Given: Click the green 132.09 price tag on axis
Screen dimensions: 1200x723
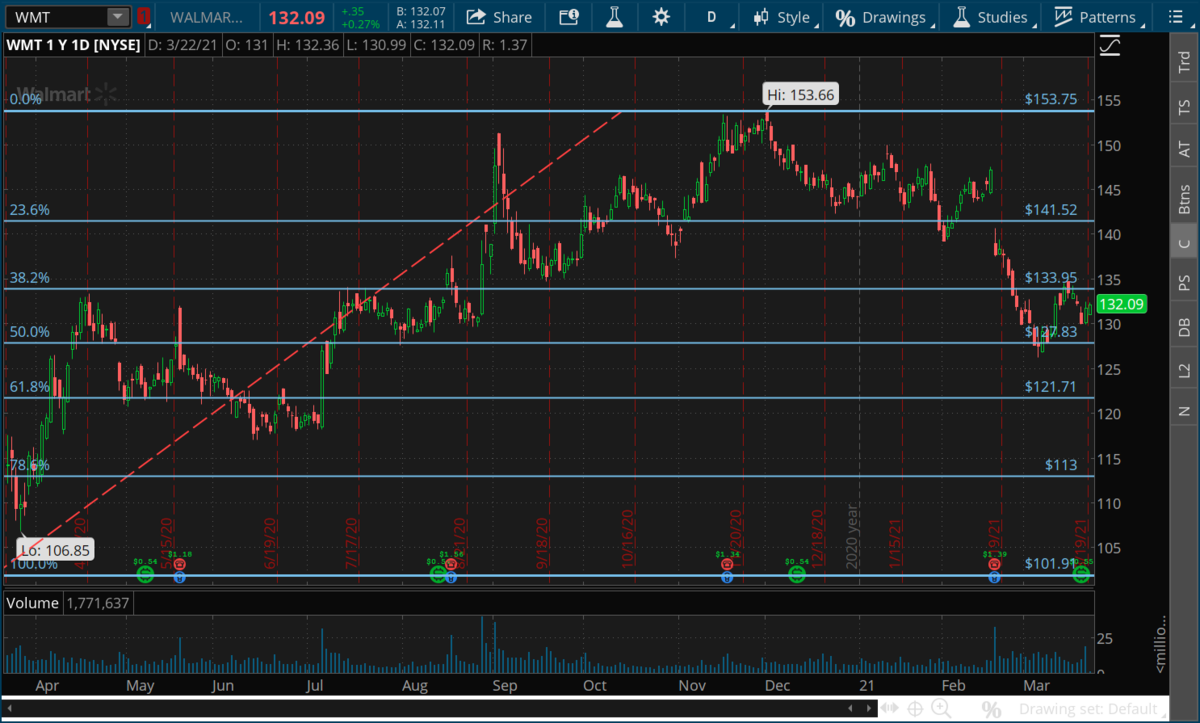Looking at the screenshot, I should [1122, 304].
